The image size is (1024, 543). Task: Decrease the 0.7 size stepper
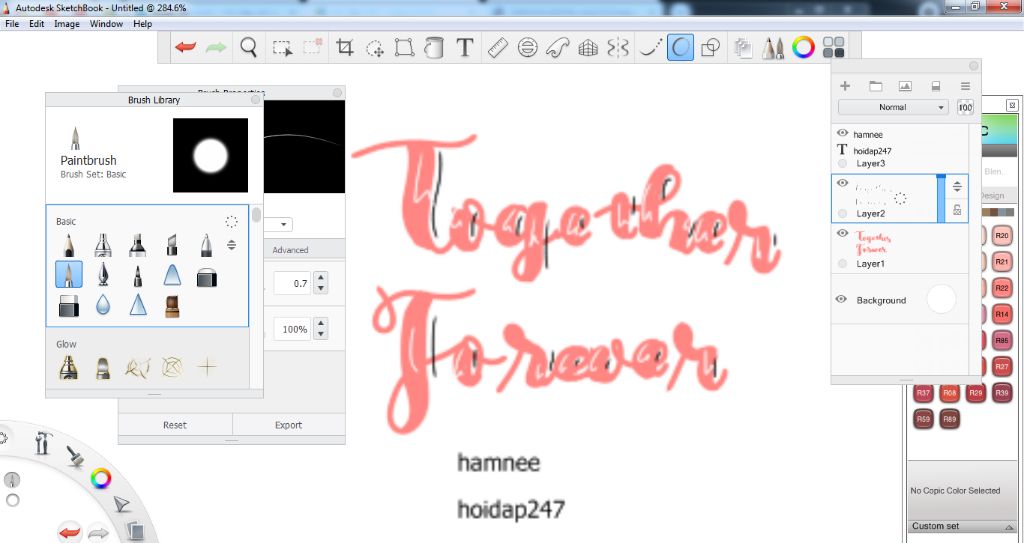click(x=320, y=288)
